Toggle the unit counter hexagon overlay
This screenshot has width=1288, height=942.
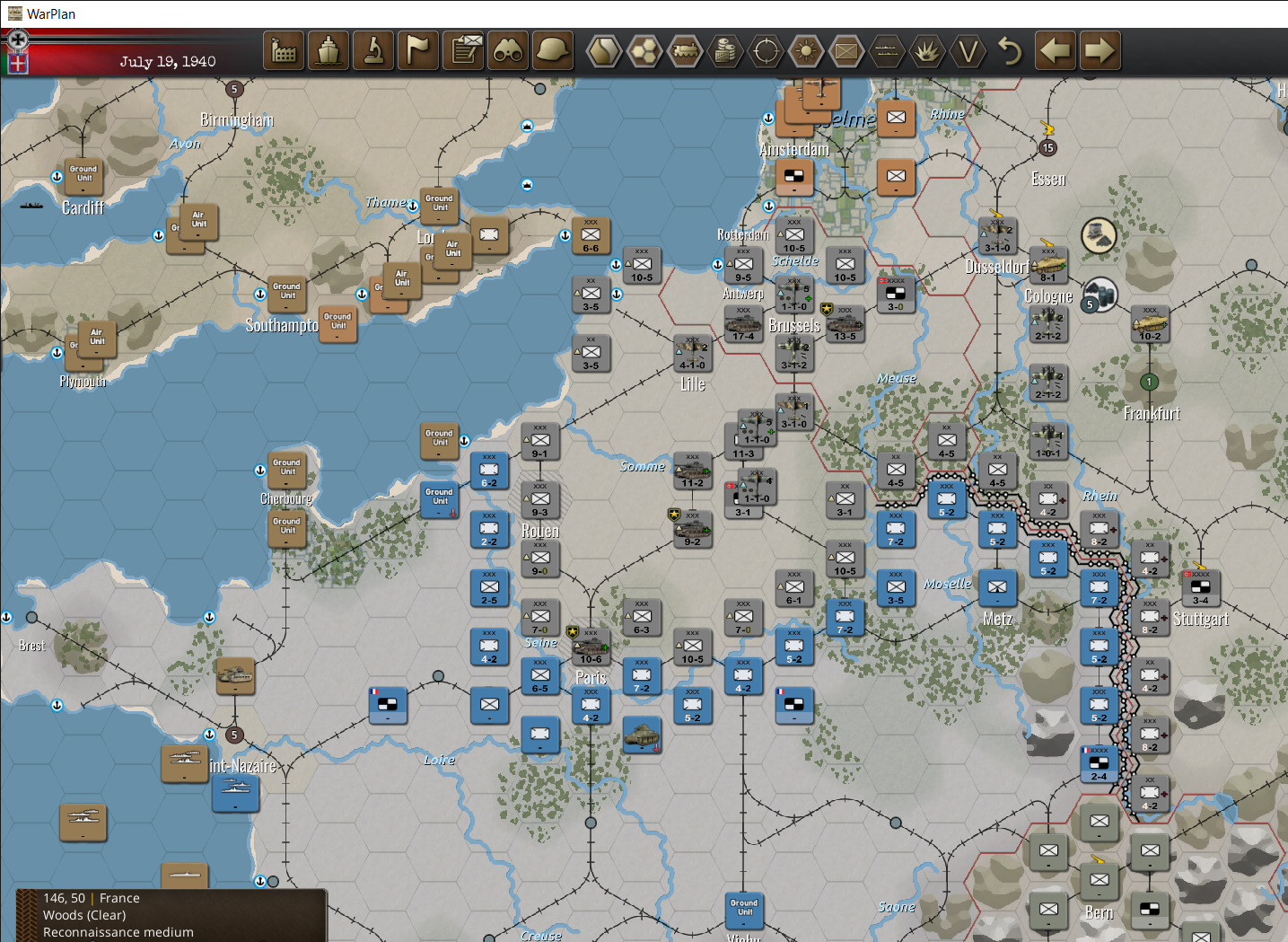click(x=846, y=51)
